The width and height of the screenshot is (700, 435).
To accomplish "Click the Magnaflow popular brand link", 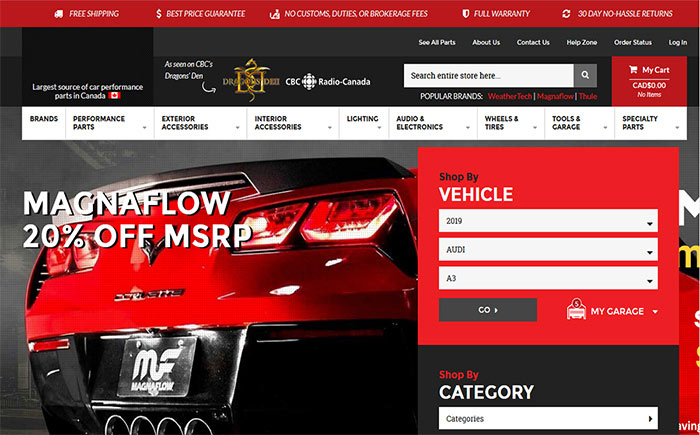I will (555, 96).
